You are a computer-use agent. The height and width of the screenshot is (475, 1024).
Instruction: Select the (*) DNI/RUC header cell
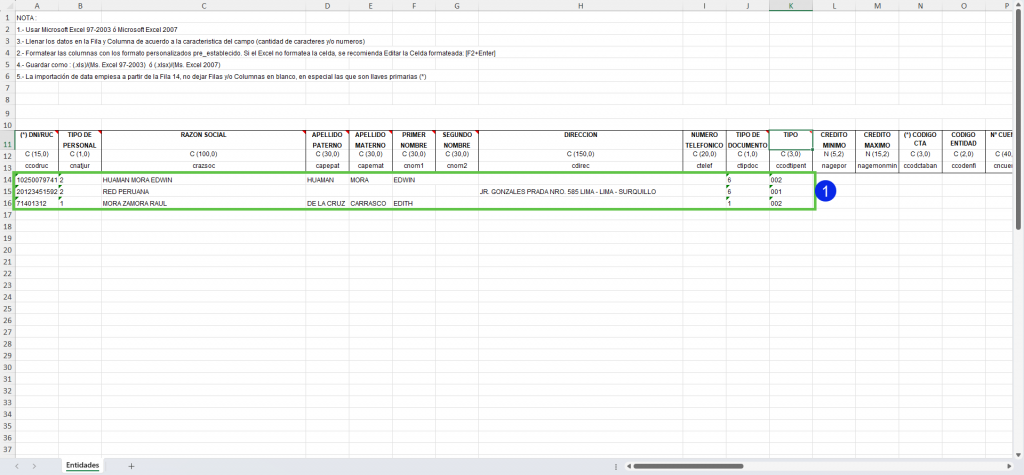[x=37, y=140]
